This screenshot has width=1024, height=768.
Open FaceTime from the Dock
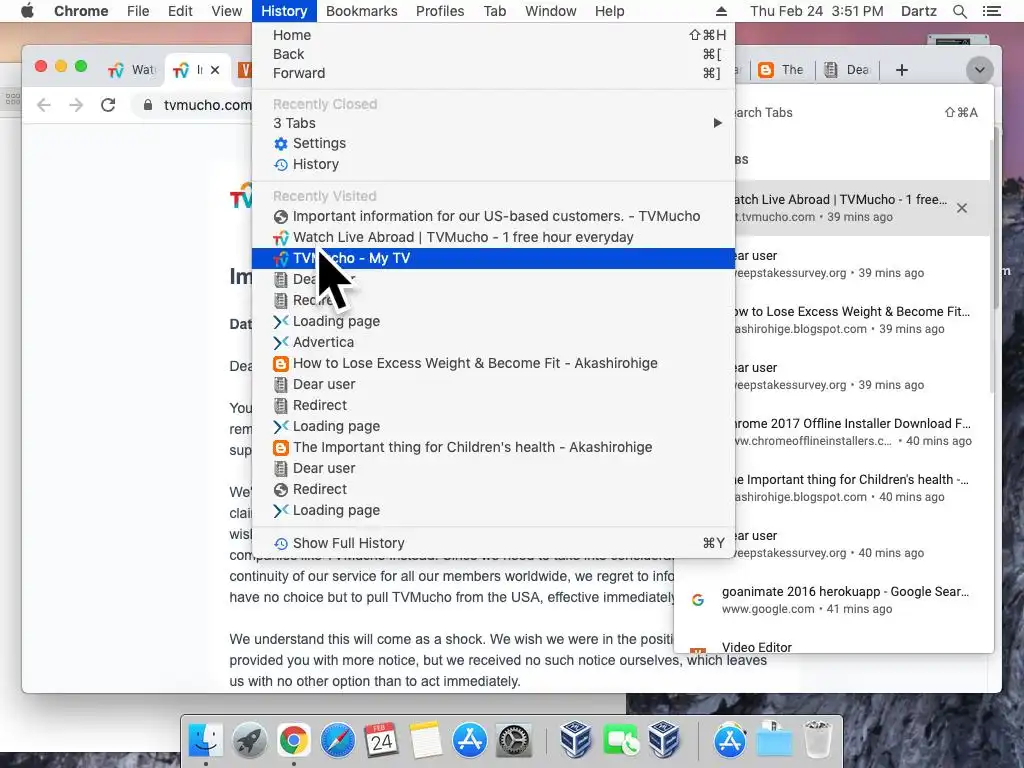coord(620,741)
